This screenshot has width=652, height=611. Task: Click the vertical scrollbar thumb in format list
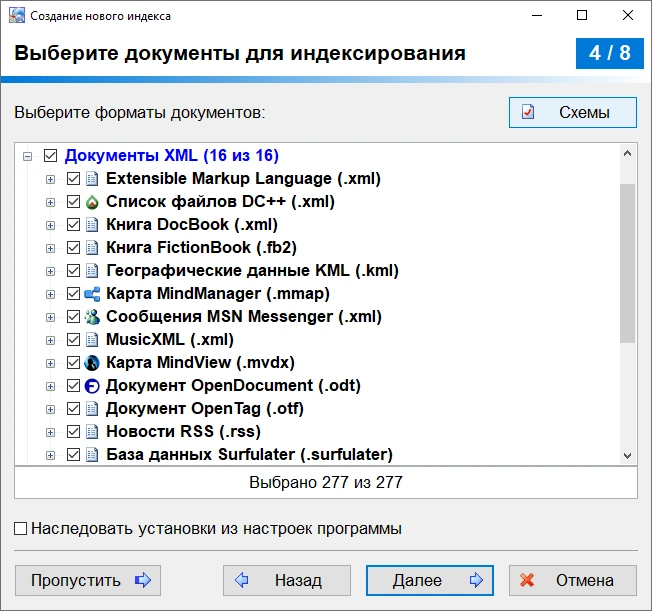pyautogui.click(x=627, y=263)
